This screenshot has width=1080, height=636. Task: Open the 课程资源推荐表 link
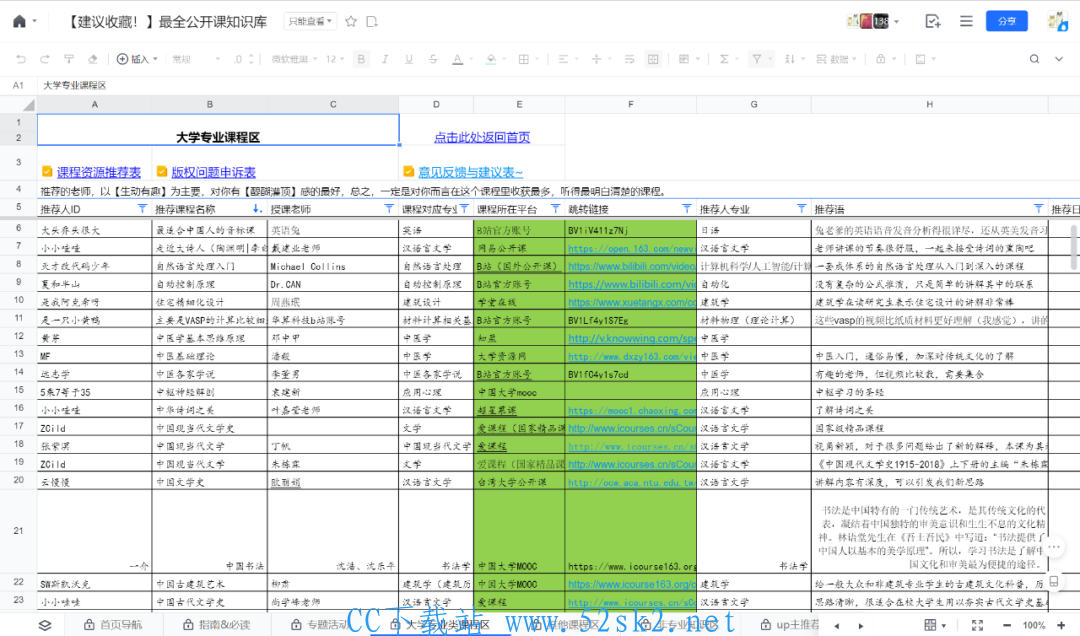click(x=98, y=172)
